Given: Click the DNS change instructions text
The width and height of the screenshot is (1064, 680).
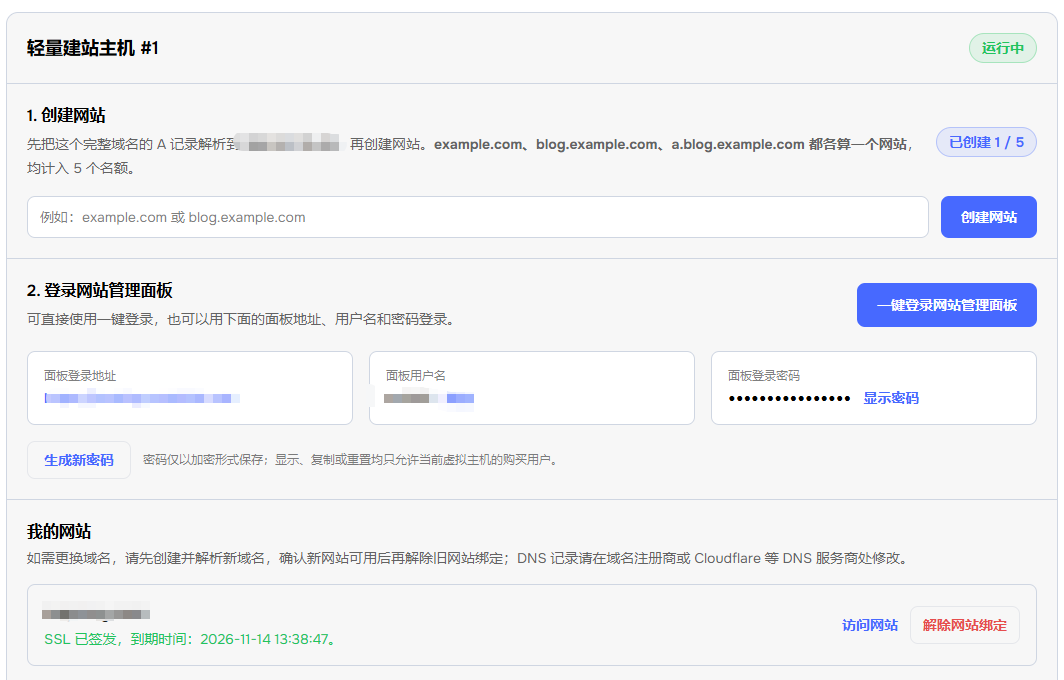Looking at the screenshot, I should coord(468,559).
